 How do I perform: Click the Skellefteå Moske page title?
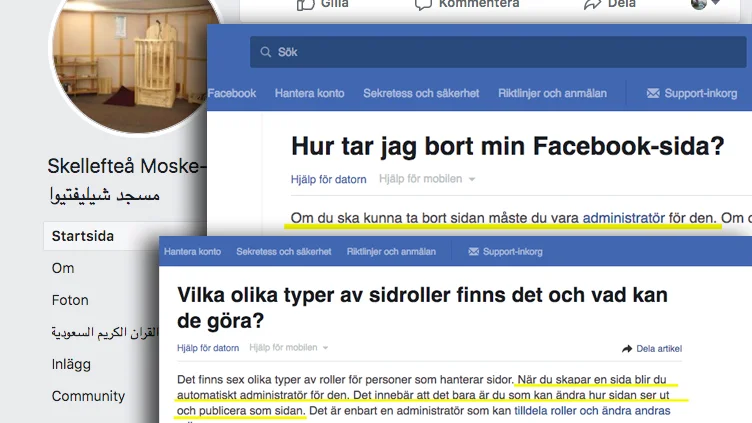[x=127, y=166]
